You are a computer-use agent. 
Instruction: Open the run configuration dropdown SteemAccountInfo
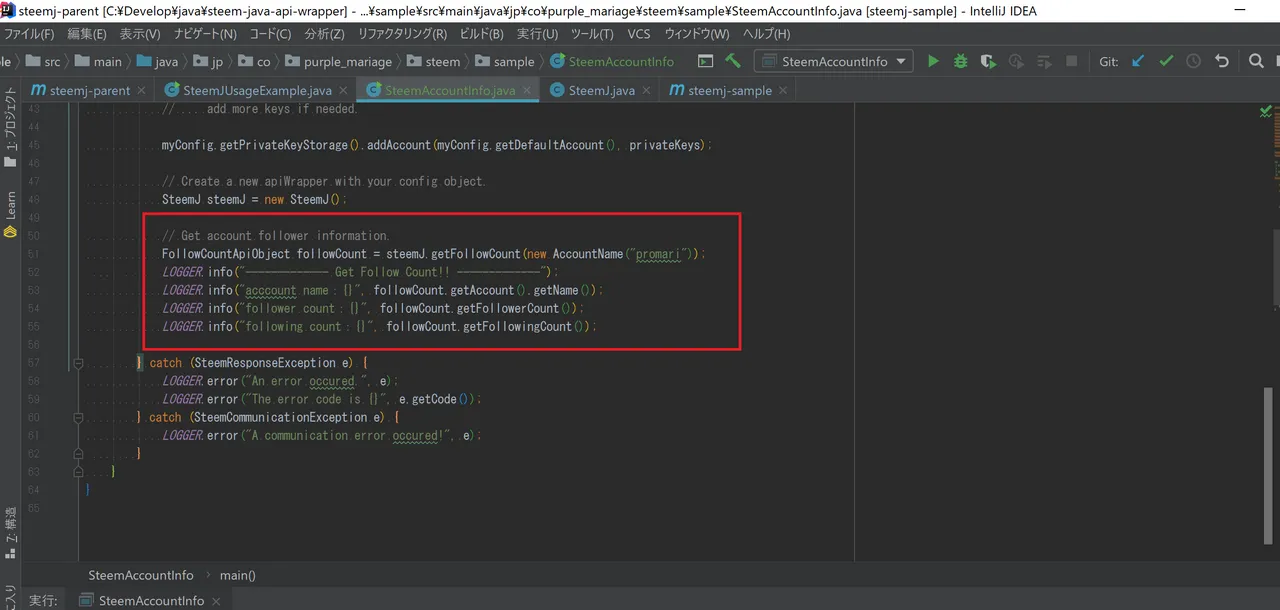click(833, 61)
